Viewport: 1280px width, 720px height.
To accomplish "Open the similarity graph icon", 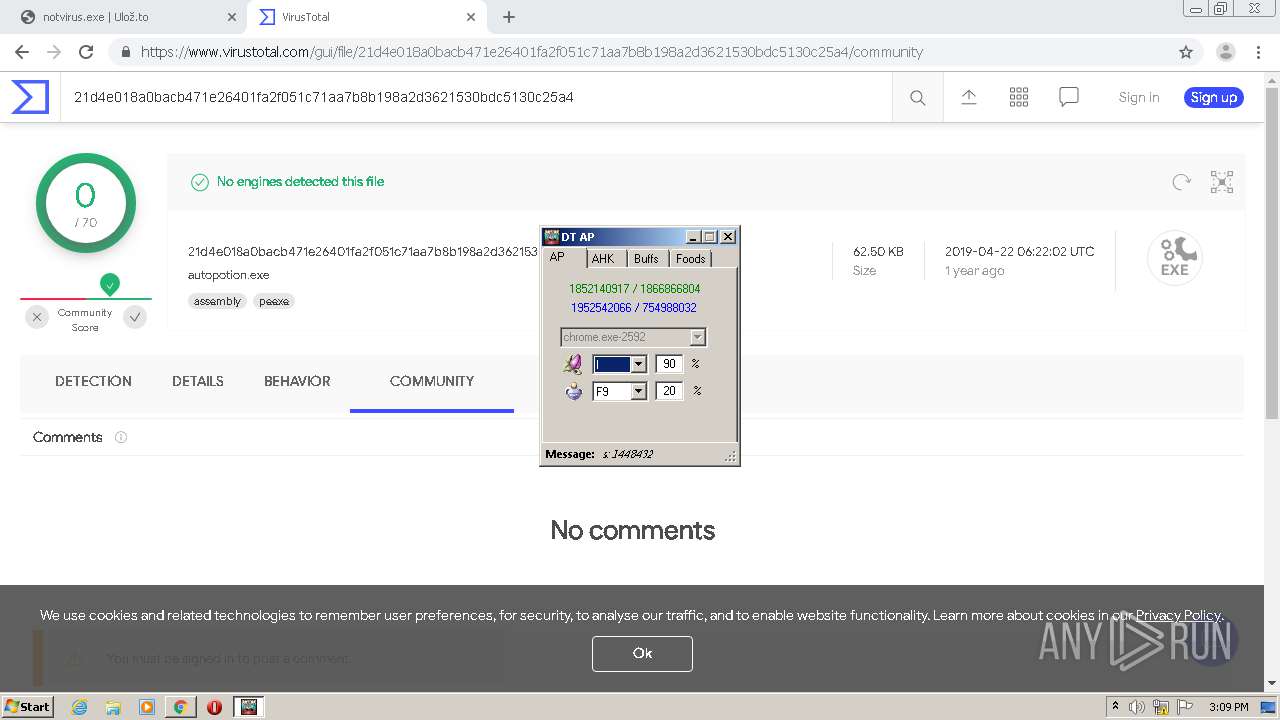I will click(1222, 182).
